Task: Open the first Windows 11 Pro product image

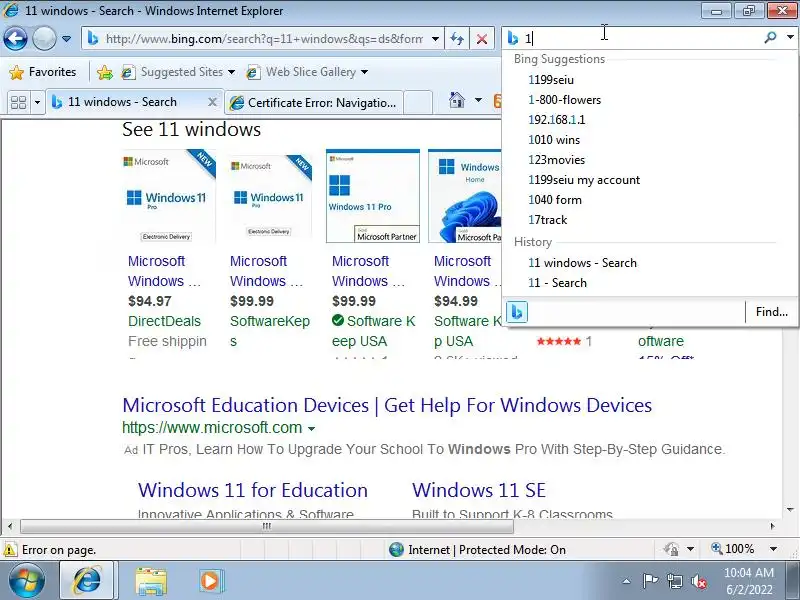Action: (169, 196)
